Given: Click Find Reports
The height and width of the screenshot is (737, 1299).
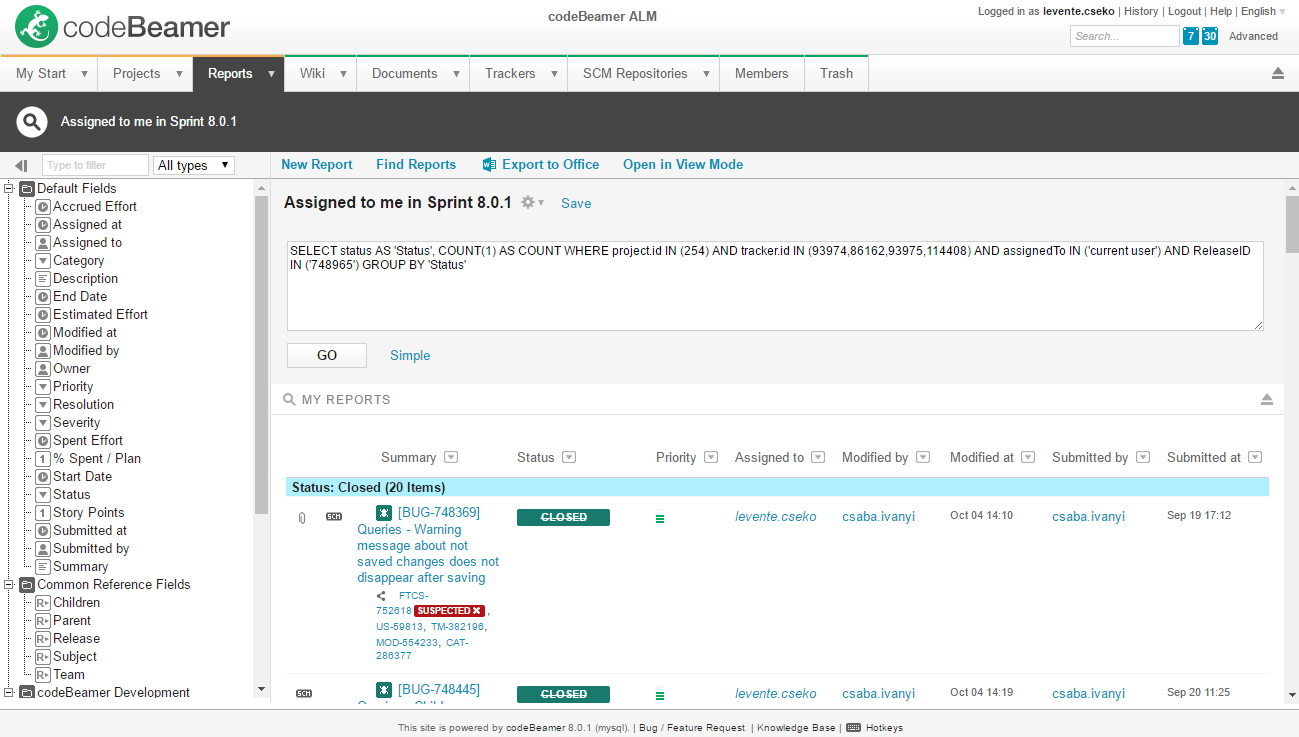Looking at the screenshot, I should tap(416, 165).
